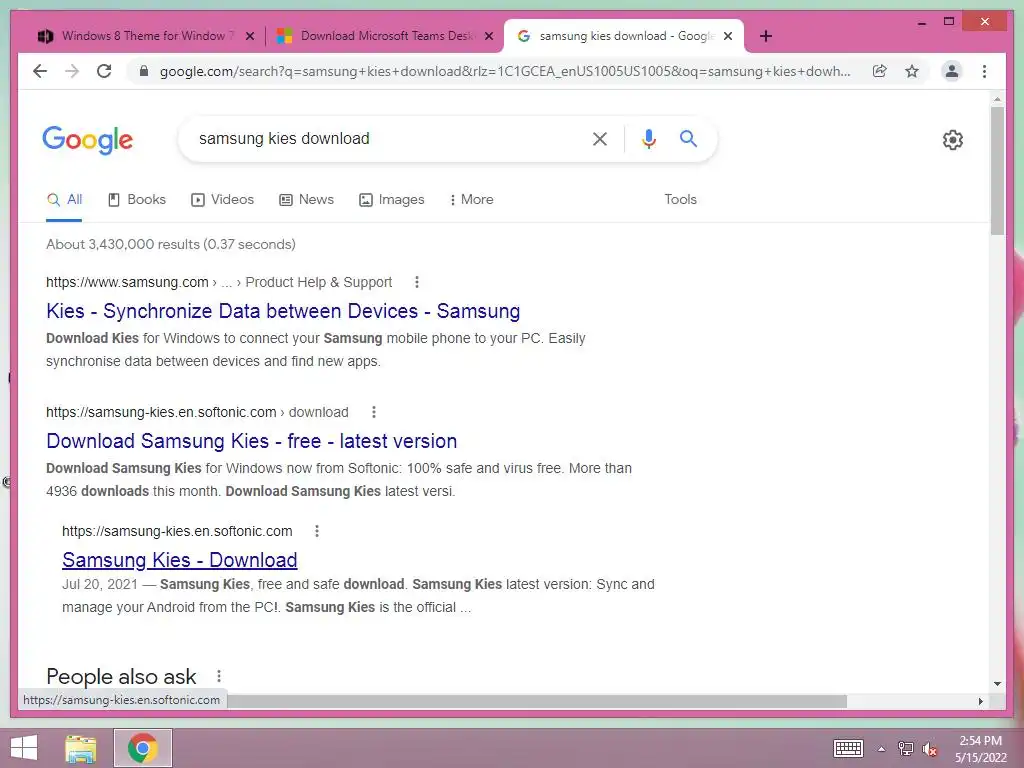Screen dimensions: 1024x768
Task: Filter results by Images
Action: pos(392,200)
